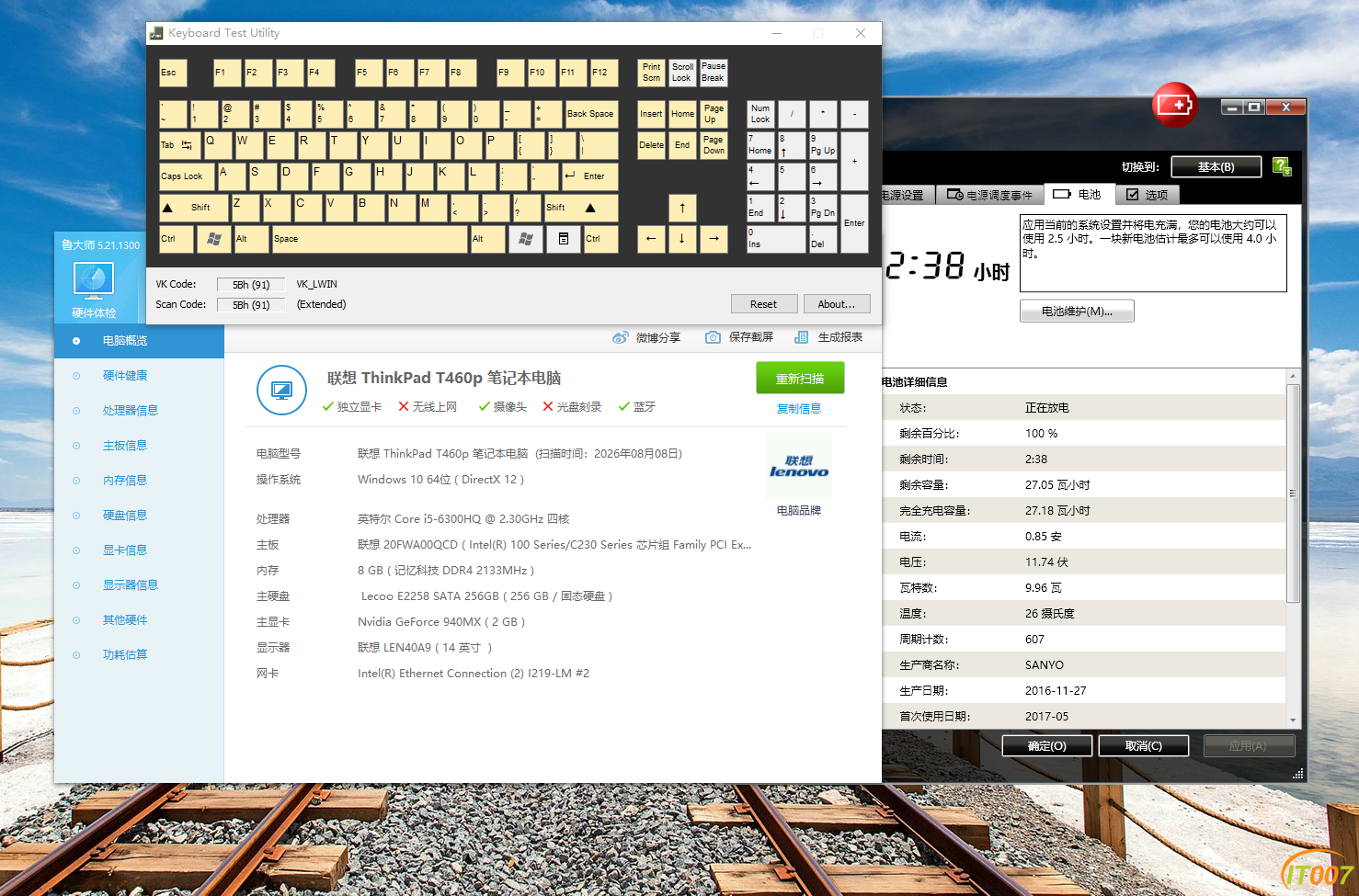The width and height of the screenshot is (1359, 896).
Task: Click the left Windows logo key
Action: [213, 239]
